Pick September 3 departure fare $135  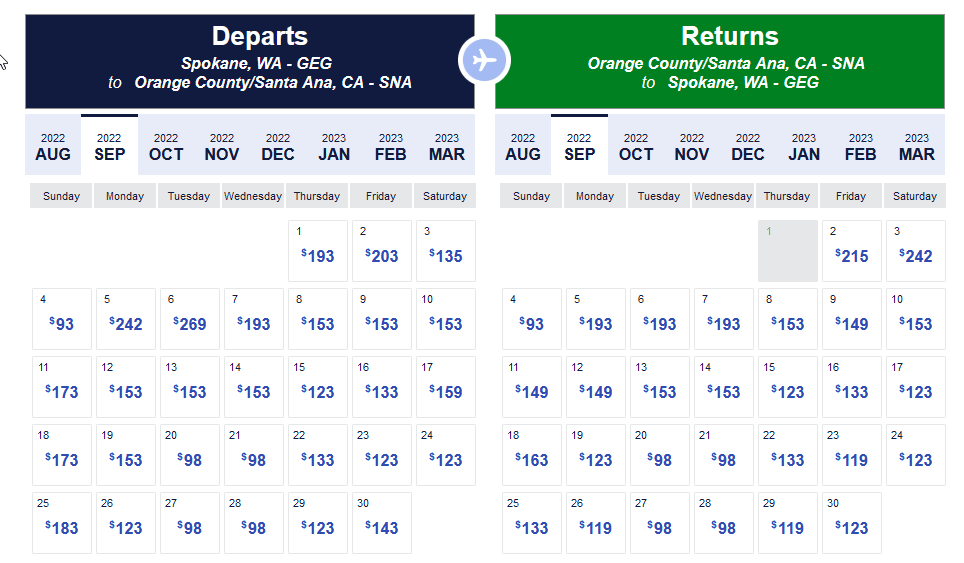tap(445, 251)
